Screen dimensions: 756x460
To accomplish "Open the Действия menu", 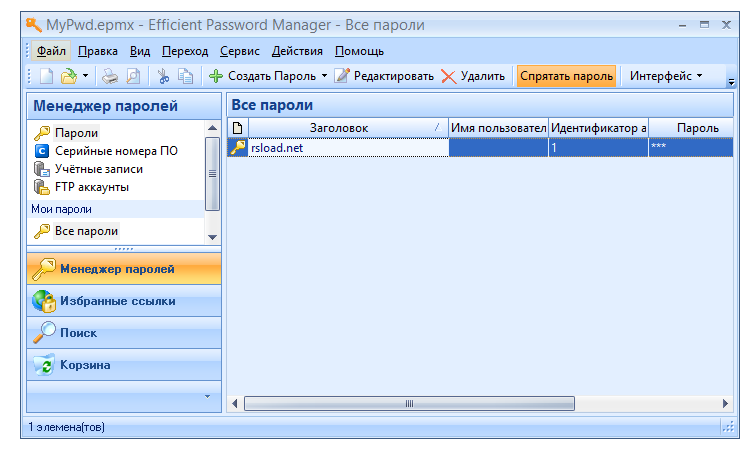I will pyautogui.click(x=297, y=51).
